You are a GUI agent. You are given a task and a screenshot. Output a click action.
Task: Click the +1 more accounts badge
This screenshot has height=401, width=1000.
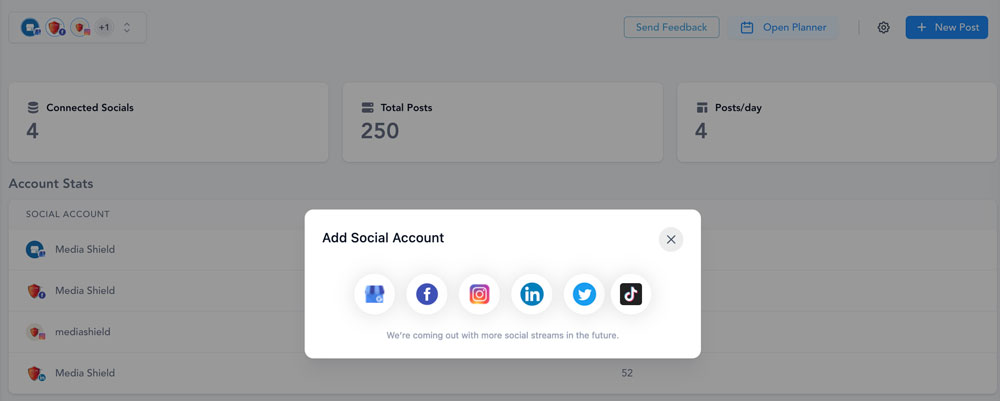click(104, 28)
